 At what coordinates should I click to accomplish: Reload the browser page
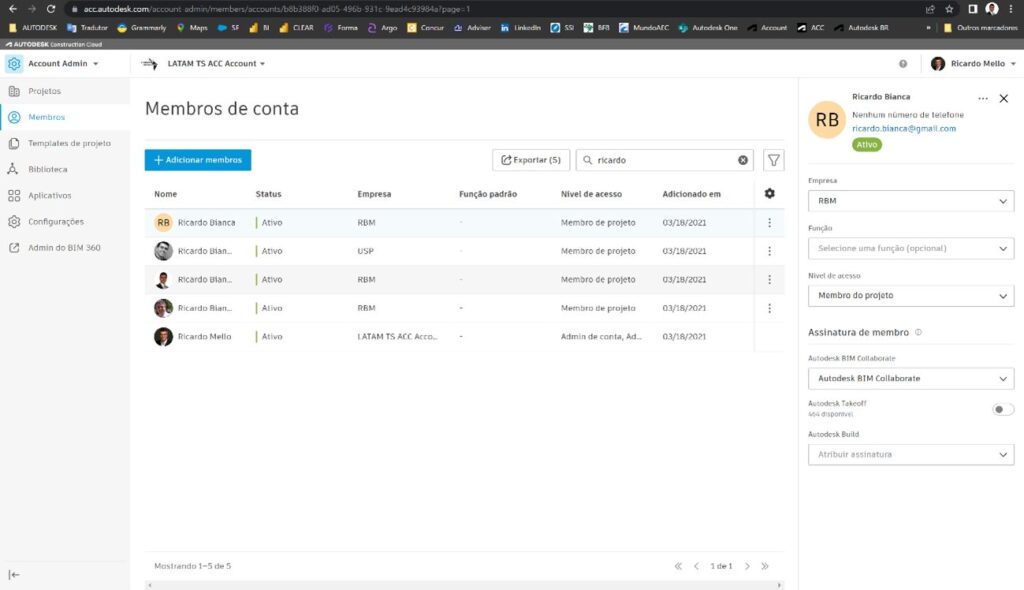point(50,9)
